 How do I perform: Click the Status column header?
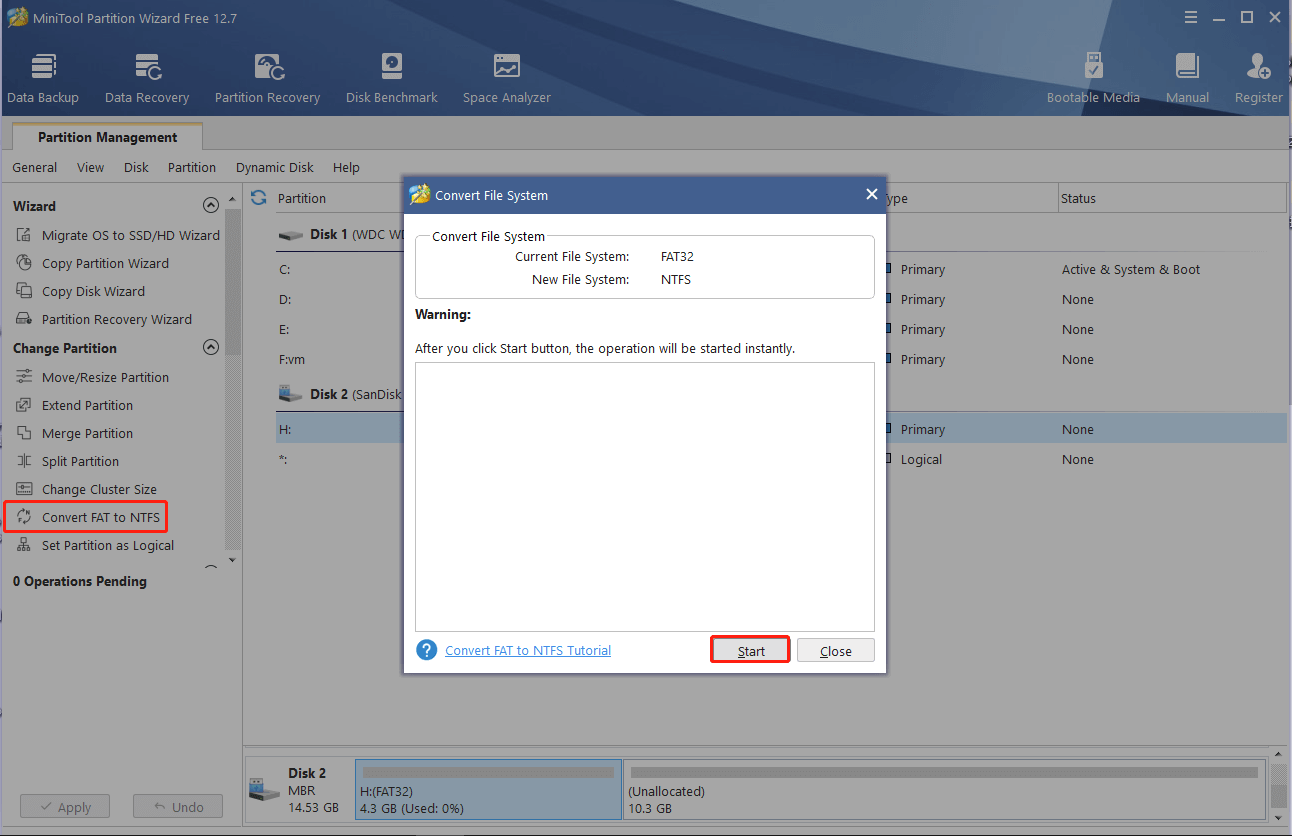coord(1172,198)
